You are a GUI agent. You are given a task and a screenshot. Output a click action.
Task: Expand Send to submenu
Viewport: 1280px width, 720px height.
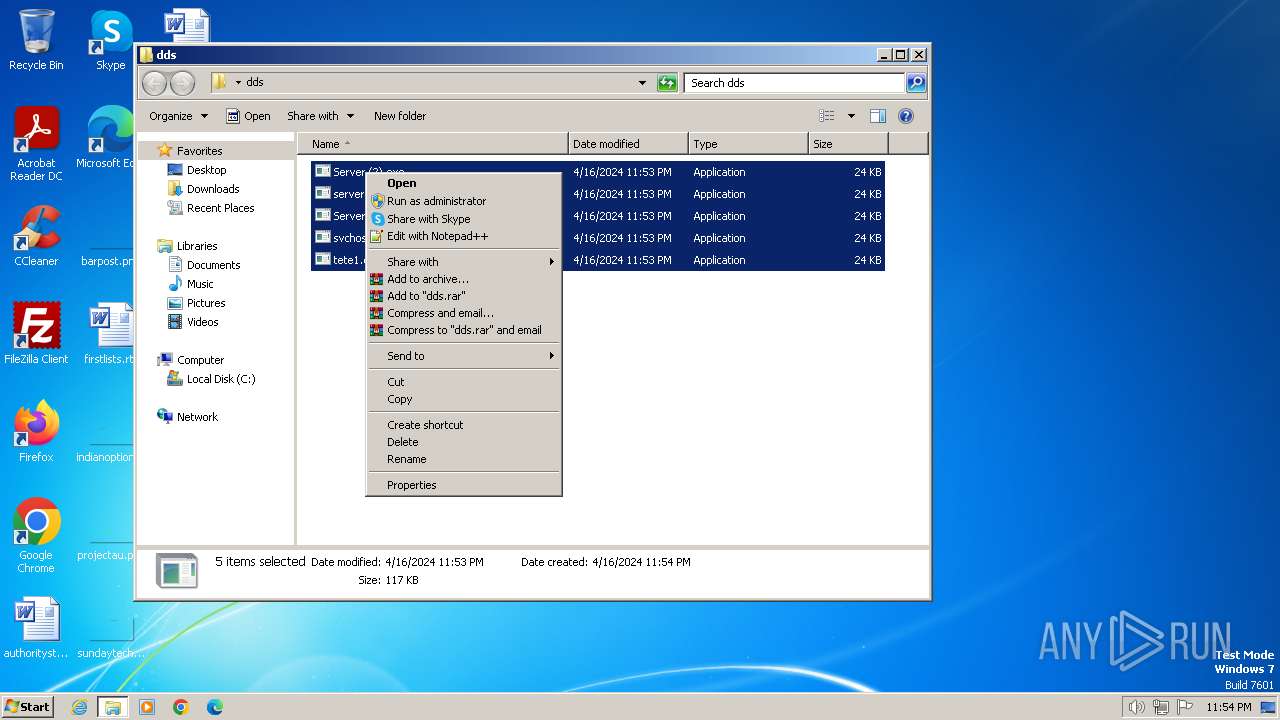coord(464,356)
